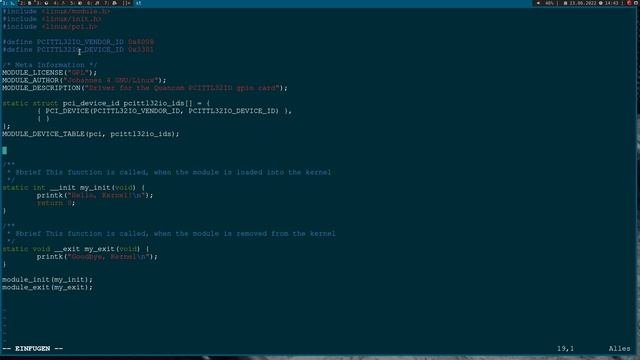Click the PCITTL32IO_VENDOR_ID define line

[78, 42]
